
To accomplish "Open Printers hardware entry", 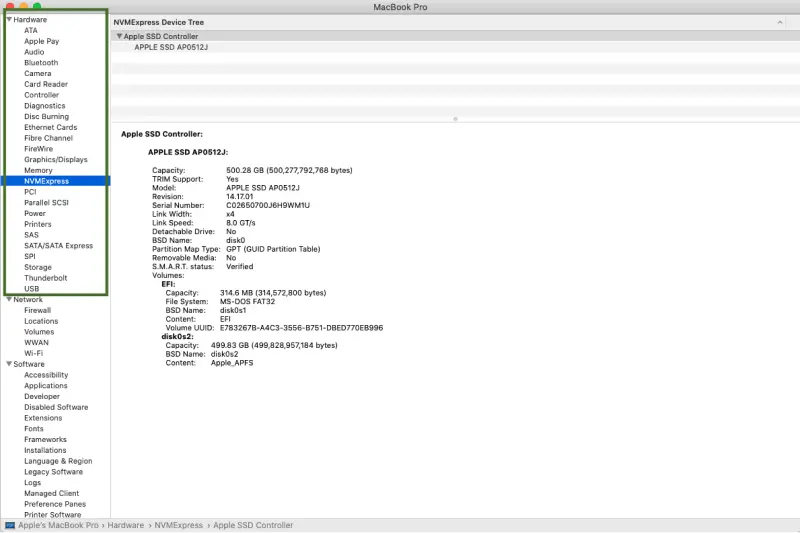I will [x=38, y=224].
